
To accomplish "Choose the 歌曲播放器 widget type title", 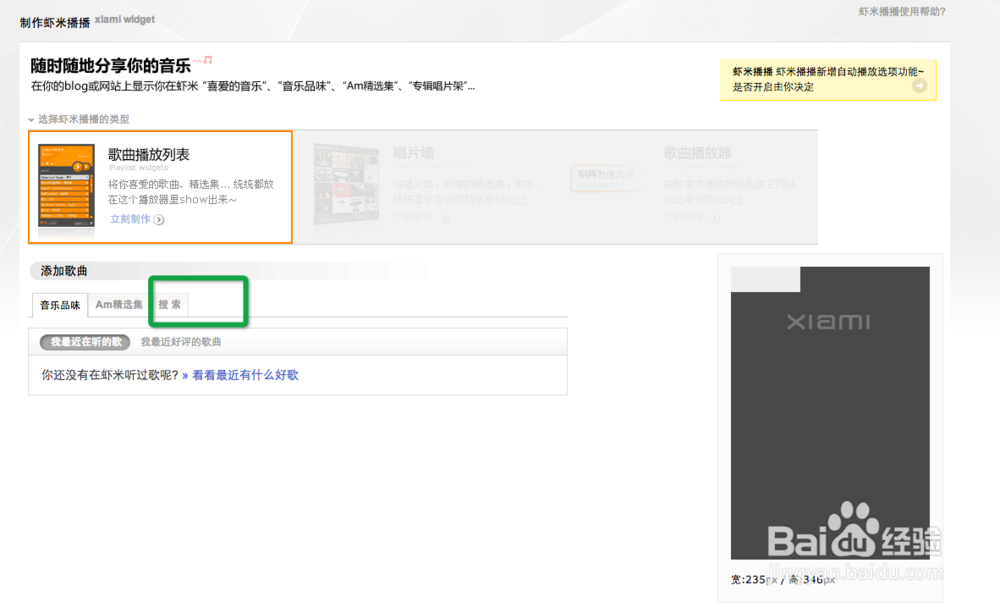I will [698, 153].
